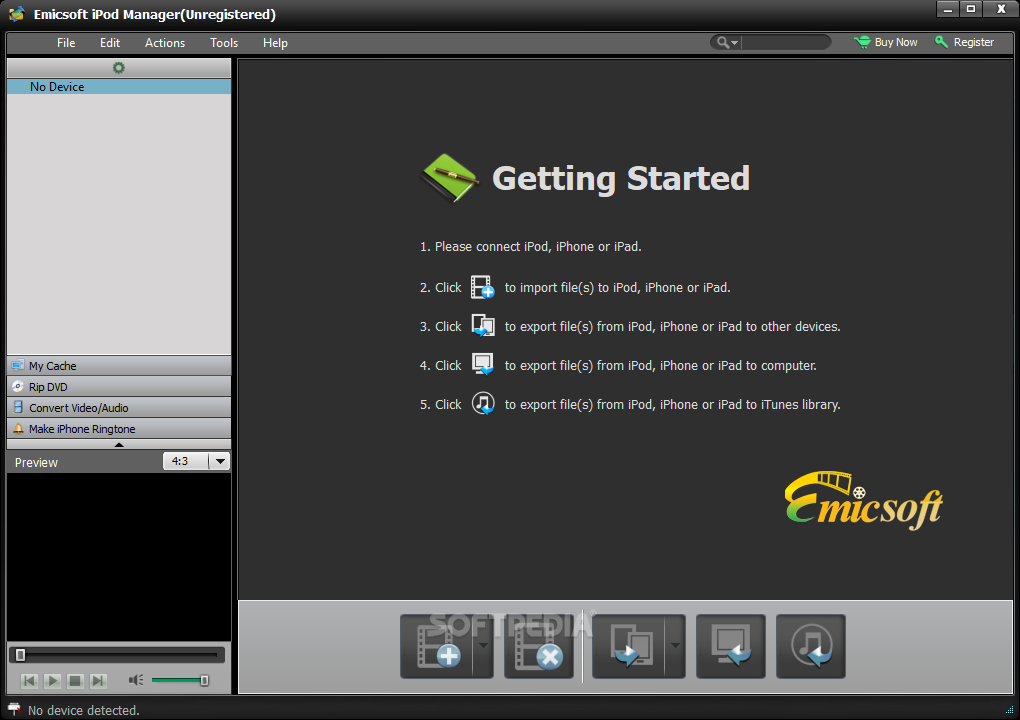
Task: Open the 4:3 aspect ratio dropdown
Action: click(197, 461)
